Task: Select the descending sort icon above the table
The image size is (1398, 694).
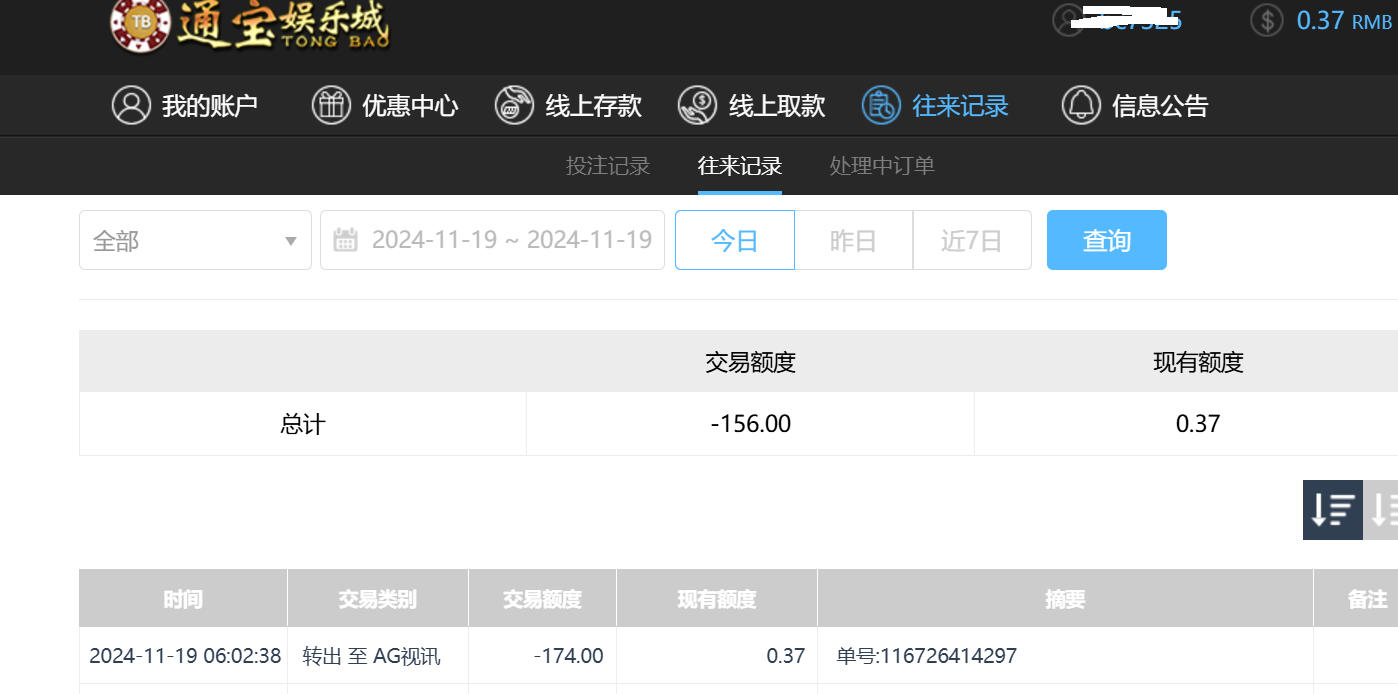Action: tap(1332, 508)
